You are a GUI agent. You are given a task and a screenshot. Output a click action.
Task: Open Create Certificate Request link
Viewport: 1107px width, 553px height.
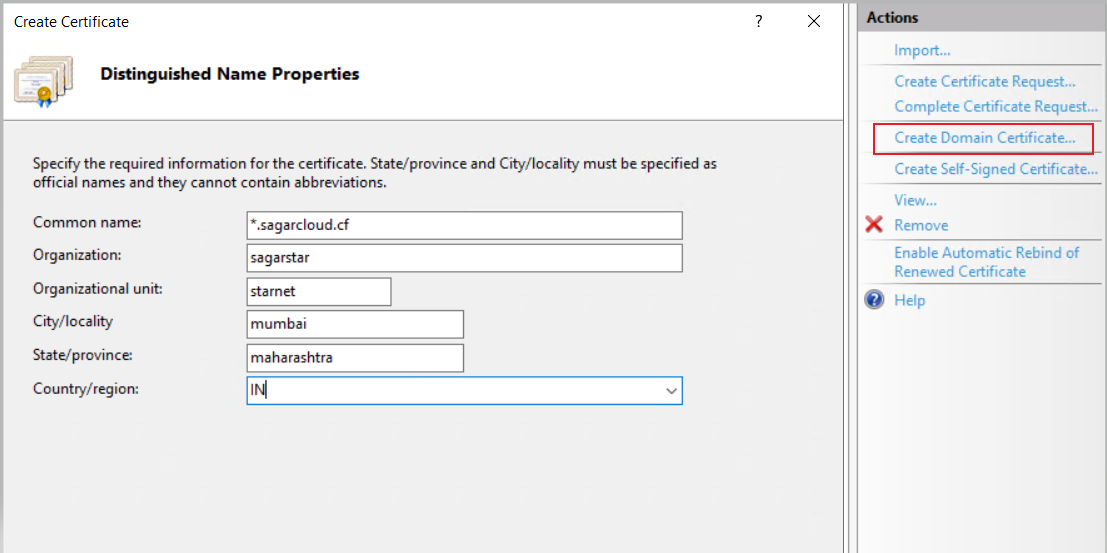pos(984,81)
